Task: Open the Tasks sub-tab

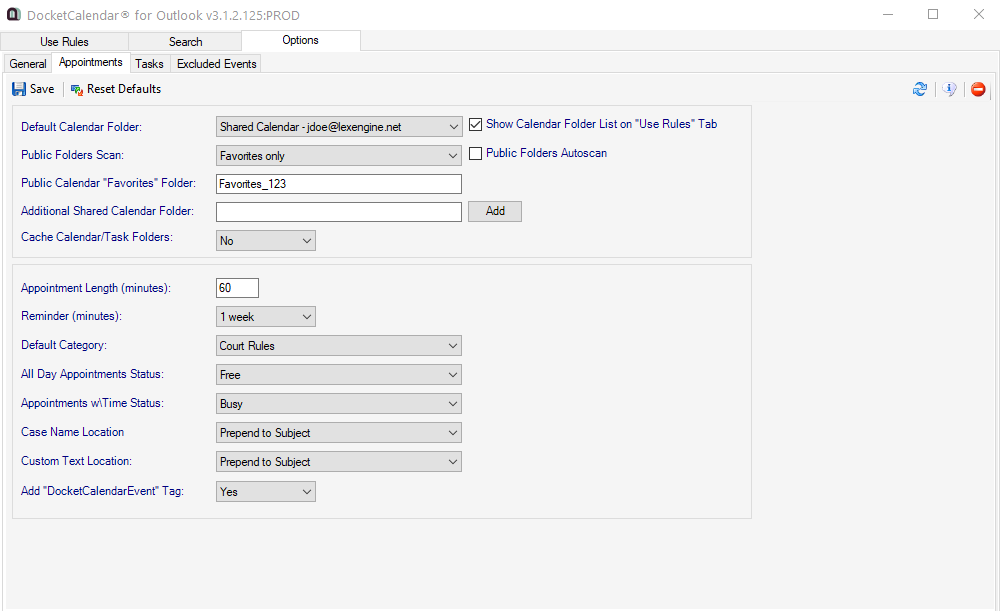Action: 149,64
